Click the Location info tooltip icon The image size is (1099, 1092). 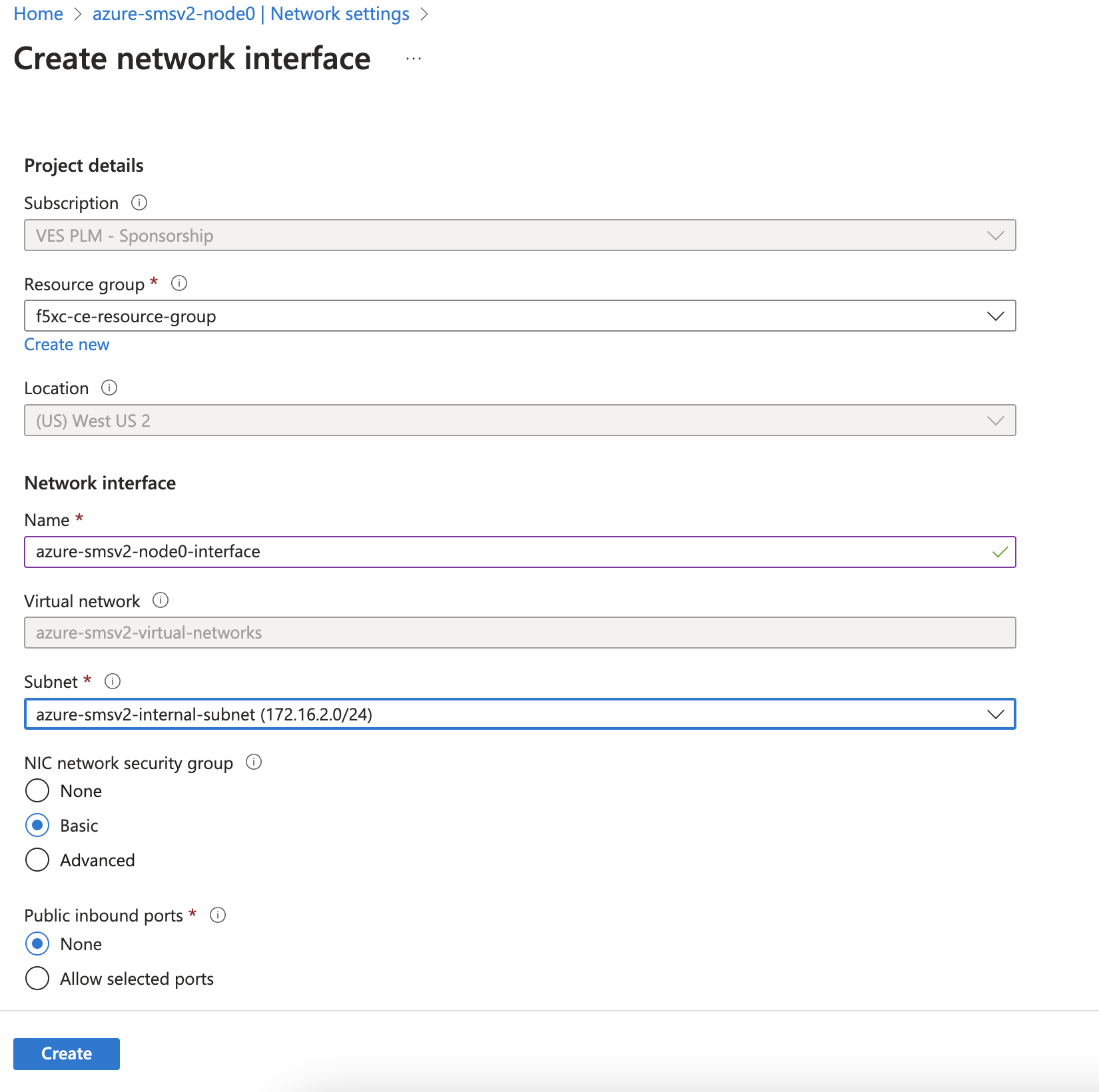(110, 388)
